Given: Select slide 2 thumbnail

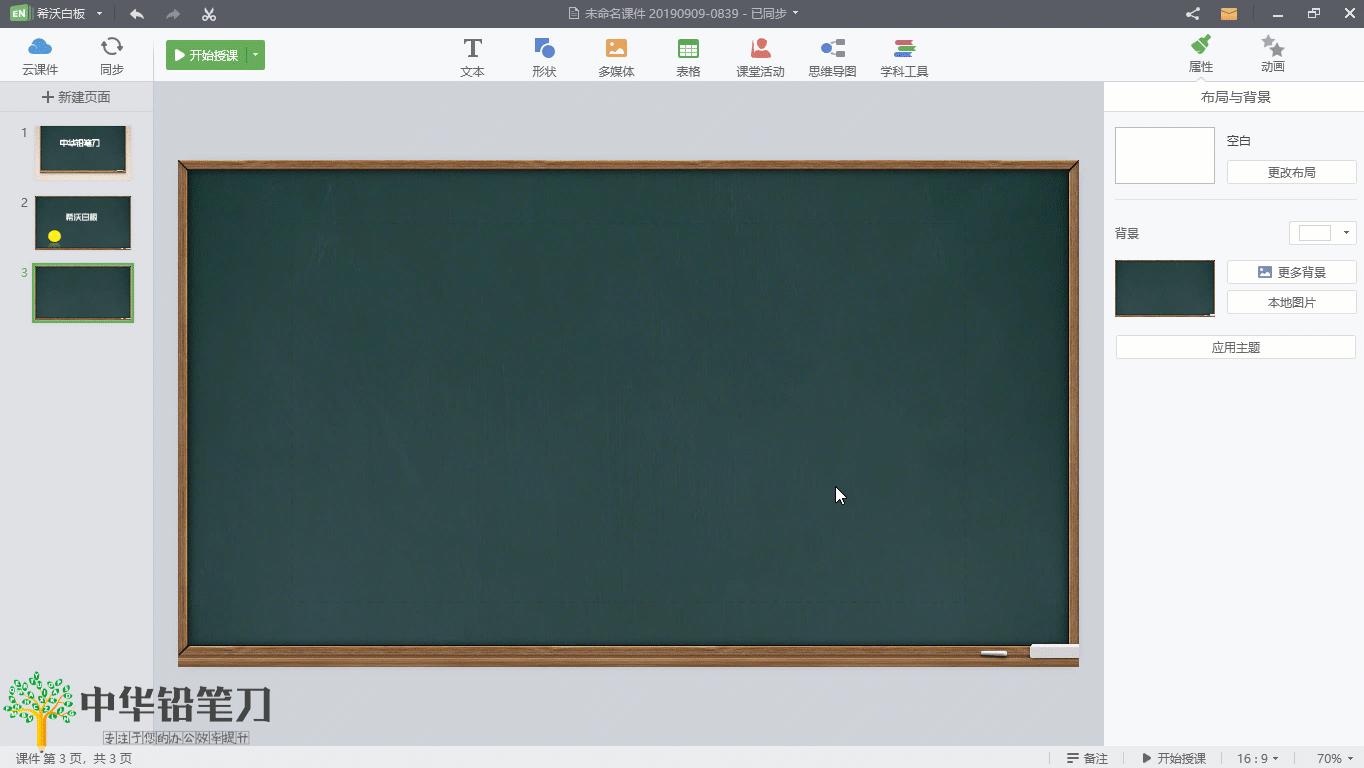Looking at the screenshot, I should coord(83,222).
